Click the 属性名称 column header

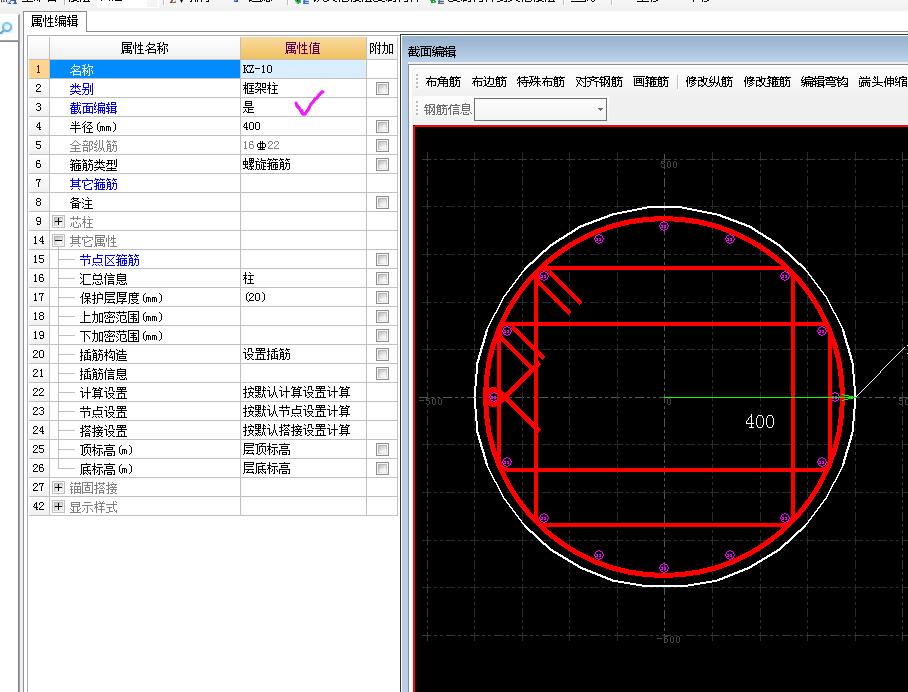coord(145,48)
